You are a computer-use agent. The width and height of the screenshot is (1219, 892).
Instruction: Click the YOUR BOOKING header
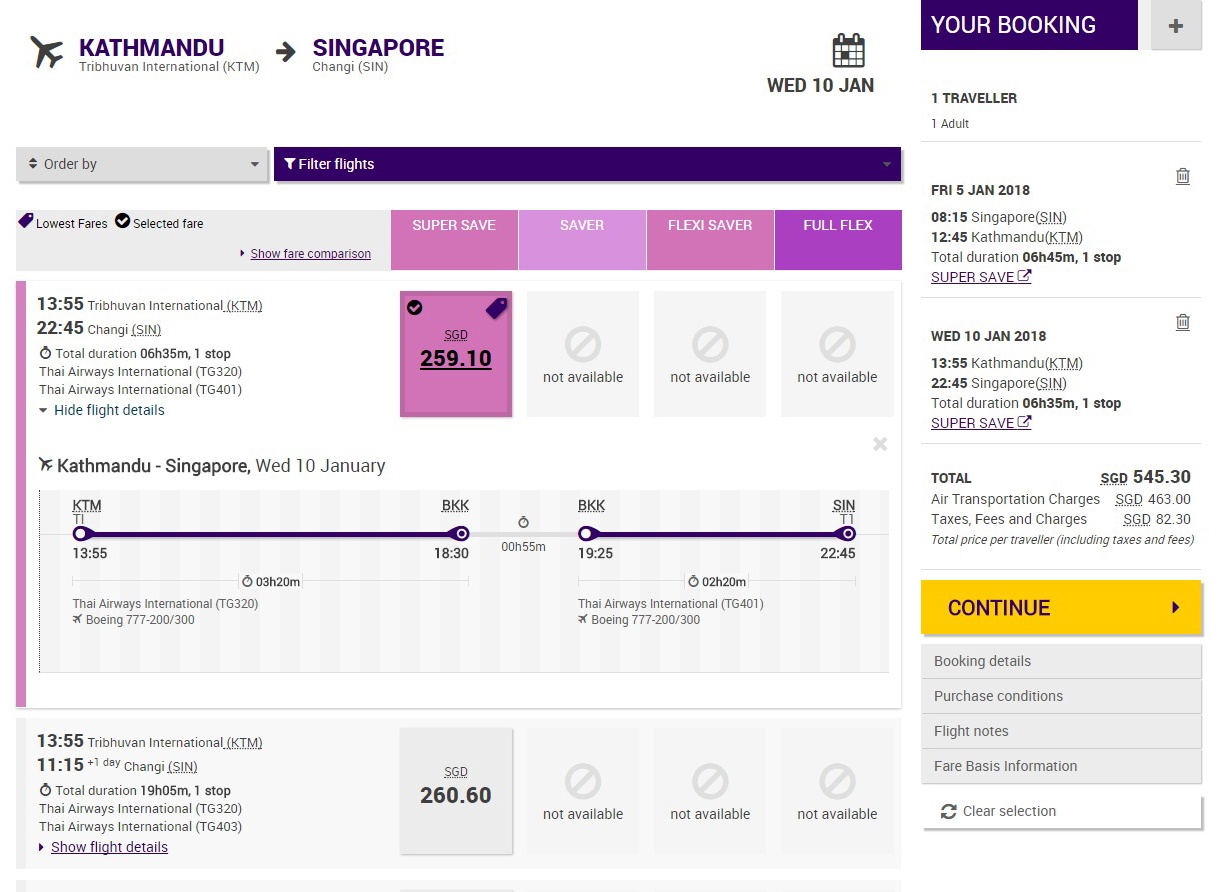coord(1029,25)
